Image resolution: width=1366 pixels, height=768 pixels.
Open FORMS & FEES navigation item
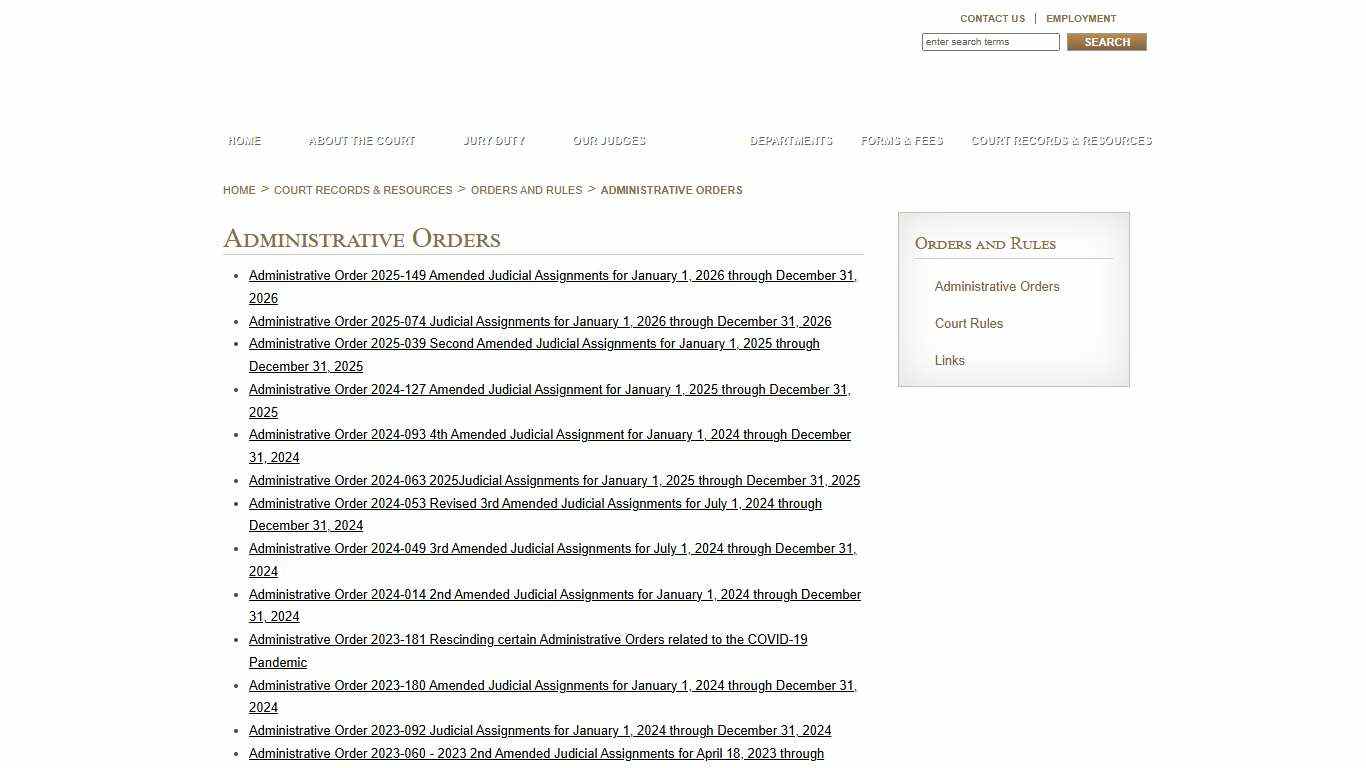901,141
